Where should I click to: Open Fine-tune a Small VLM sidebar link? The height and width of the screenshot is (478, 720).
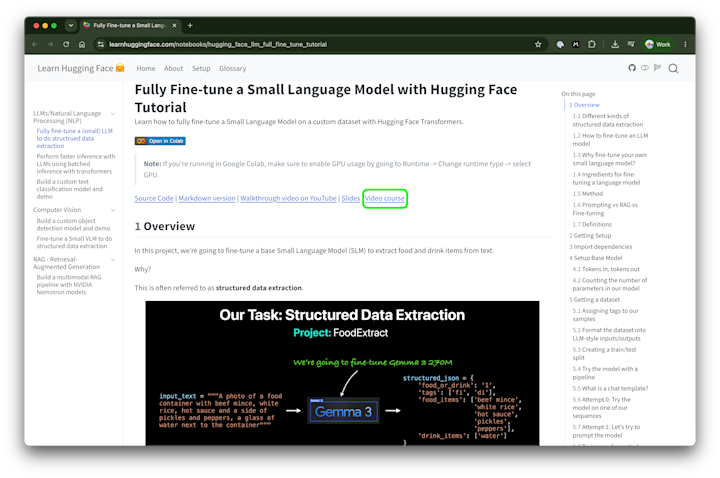(74, 242)
